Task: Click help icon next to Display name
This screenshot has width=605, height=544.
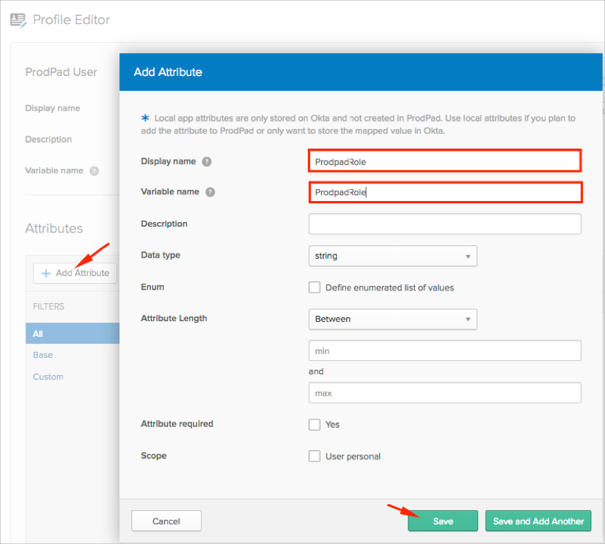Action: coord(207,161)
